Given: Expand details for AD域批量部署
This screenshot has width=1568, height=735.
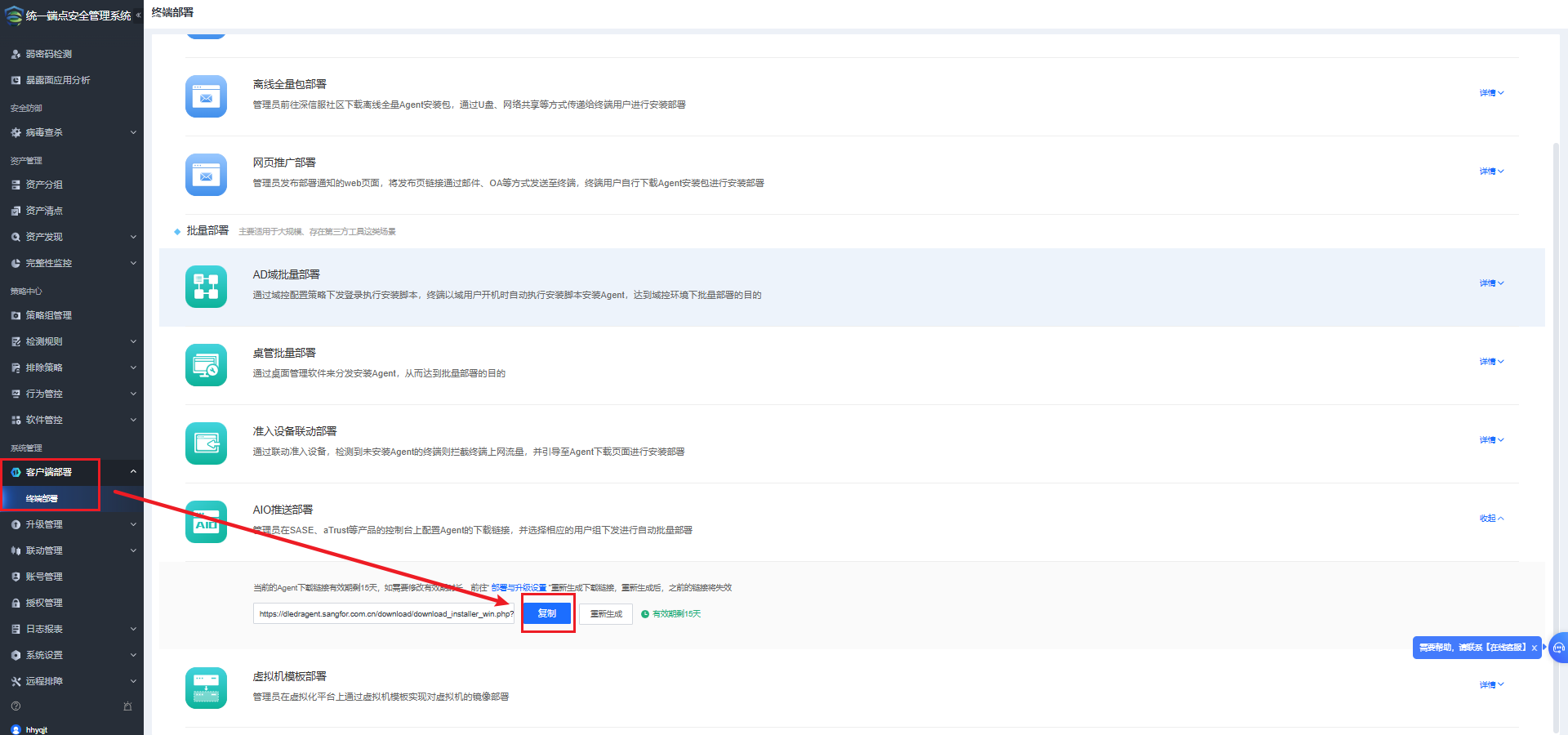Looking at the screenshot, I should 1490,283.
